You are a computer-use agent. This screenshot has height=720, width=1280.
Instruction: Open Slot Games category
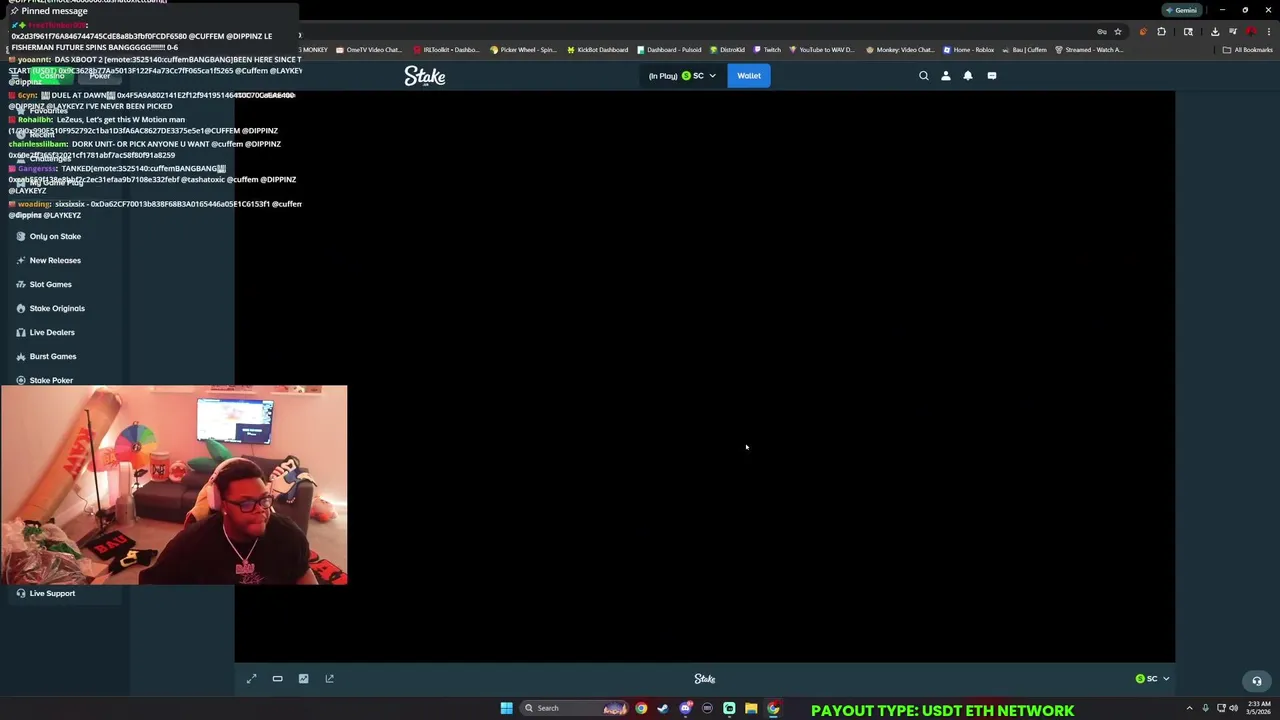pos(50,285)
